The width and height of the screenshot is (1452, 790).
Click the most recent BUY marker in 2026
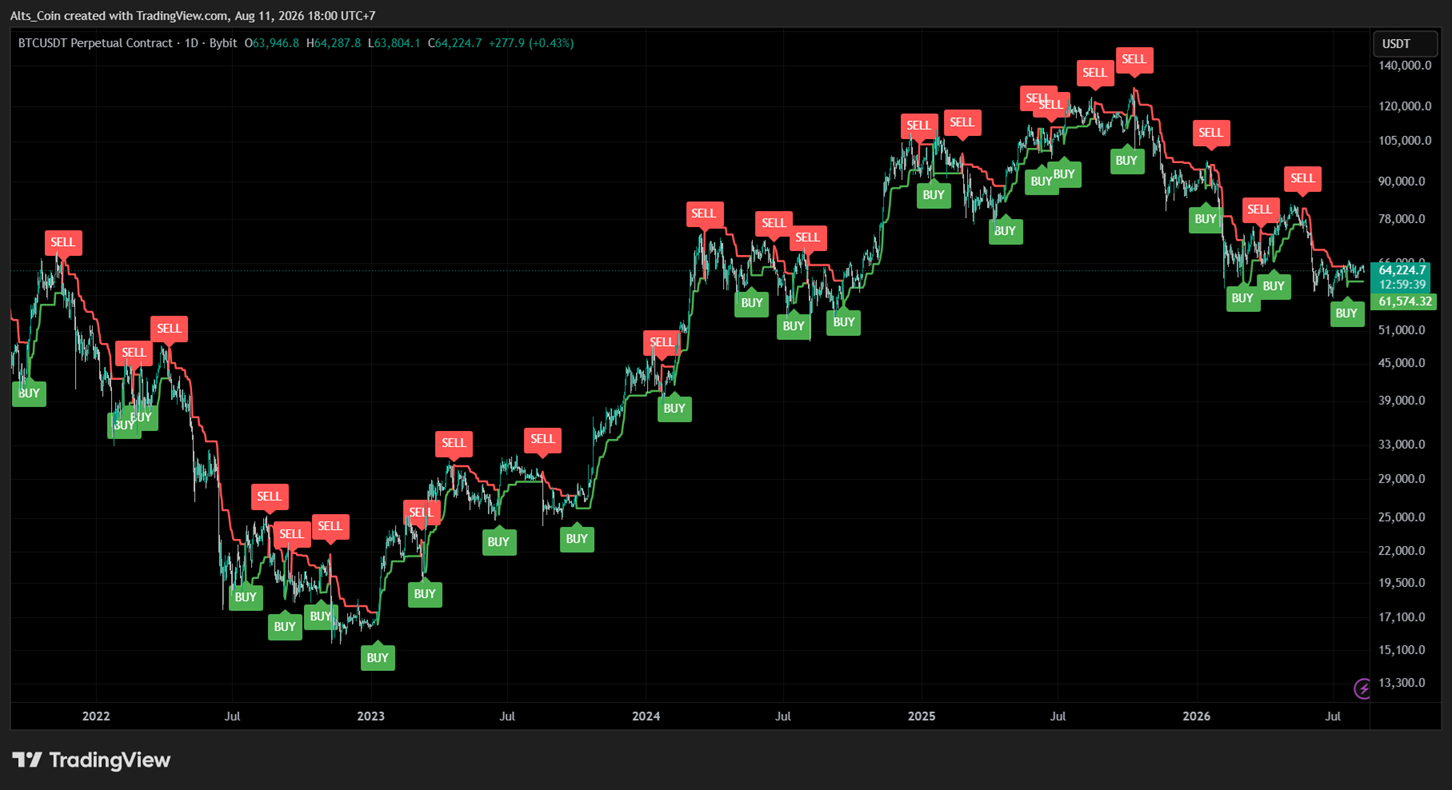1347,313
